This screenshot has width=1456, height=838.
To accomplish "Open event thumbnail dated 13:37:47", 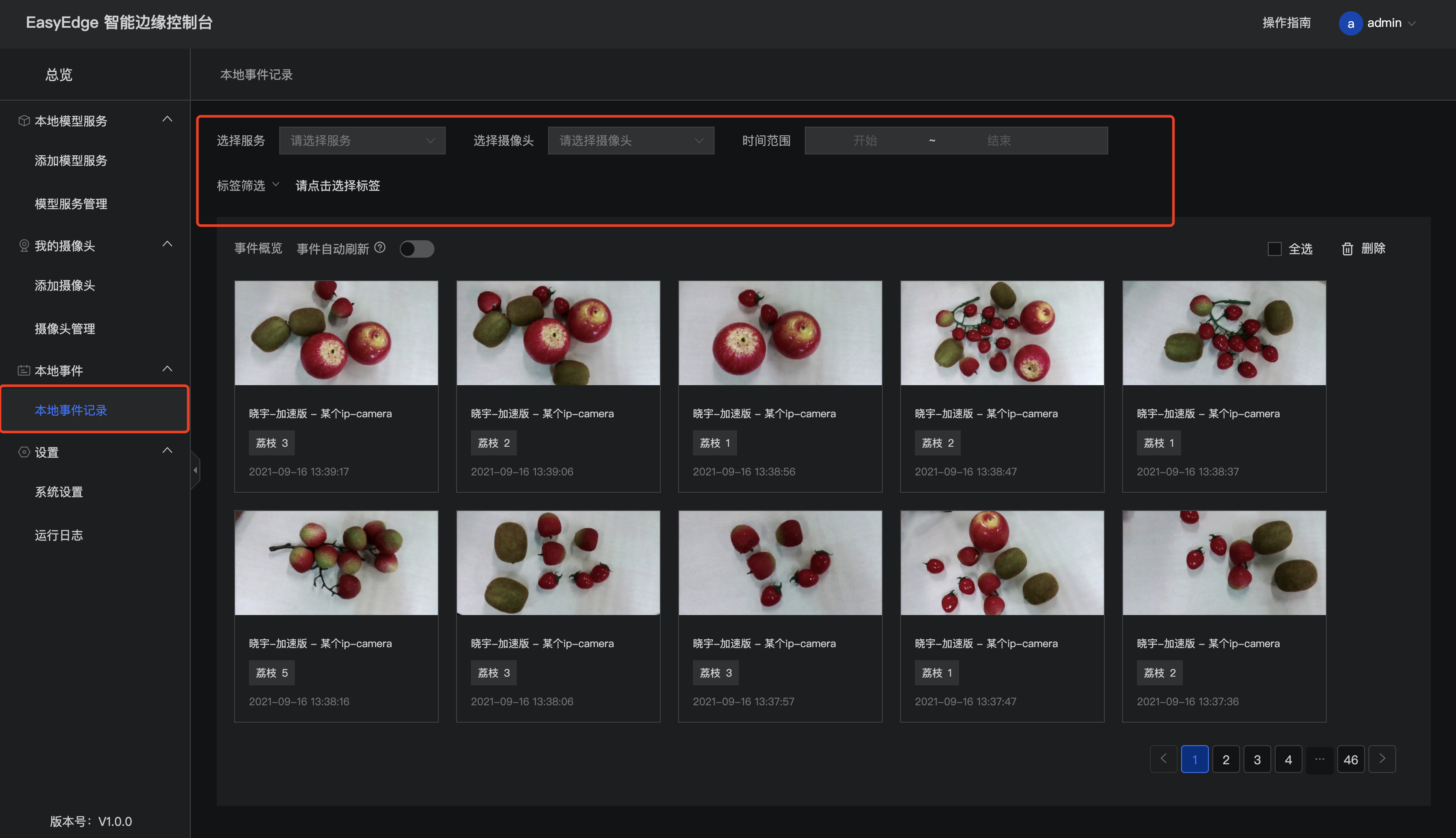I will (1002, 563).
